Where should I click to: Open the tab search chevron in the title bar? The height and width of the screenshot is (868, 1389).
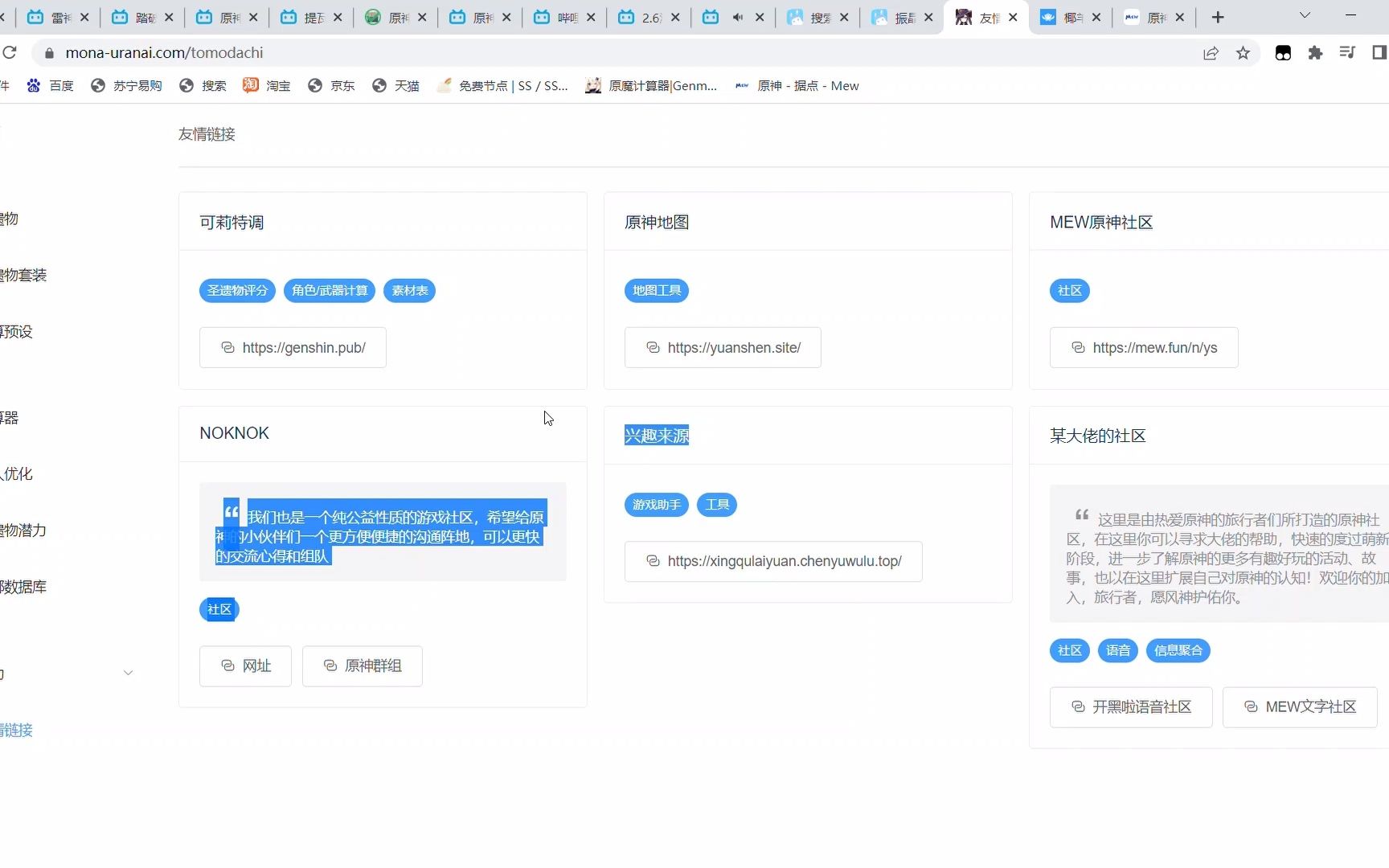click(1305, 15)
